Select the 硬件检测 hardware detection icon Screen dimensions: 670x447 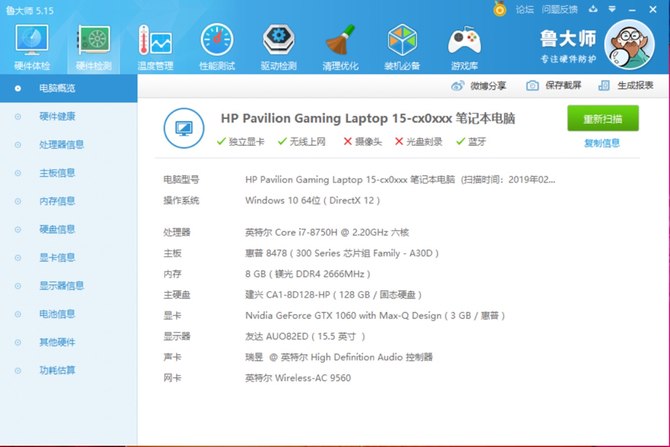[94, 47]
